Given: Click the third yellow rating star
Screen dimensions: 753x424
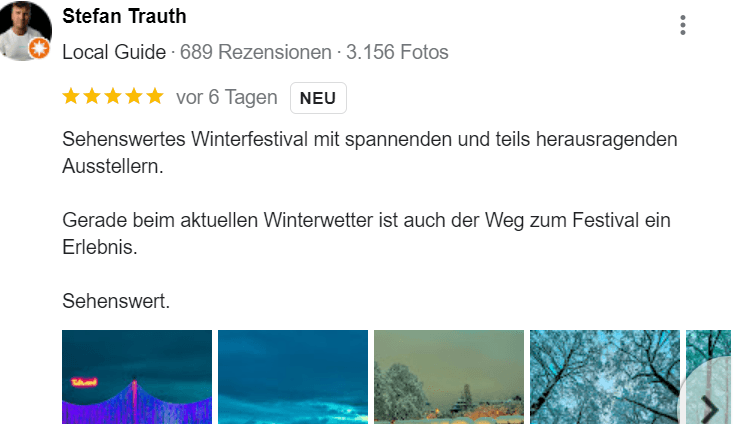Looking at the screenshot, I should coord(113,97).
